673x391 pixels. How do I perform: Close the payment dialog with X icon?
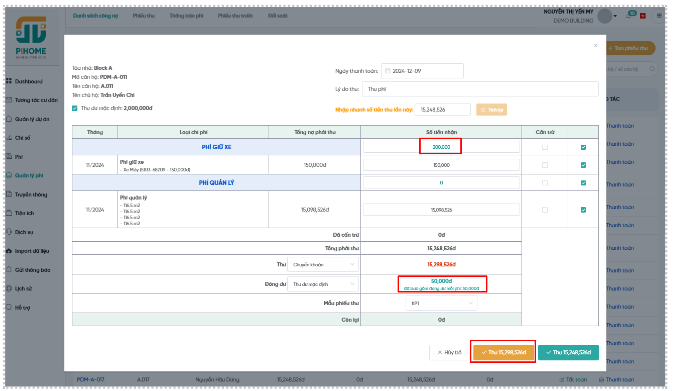[595, 45]
